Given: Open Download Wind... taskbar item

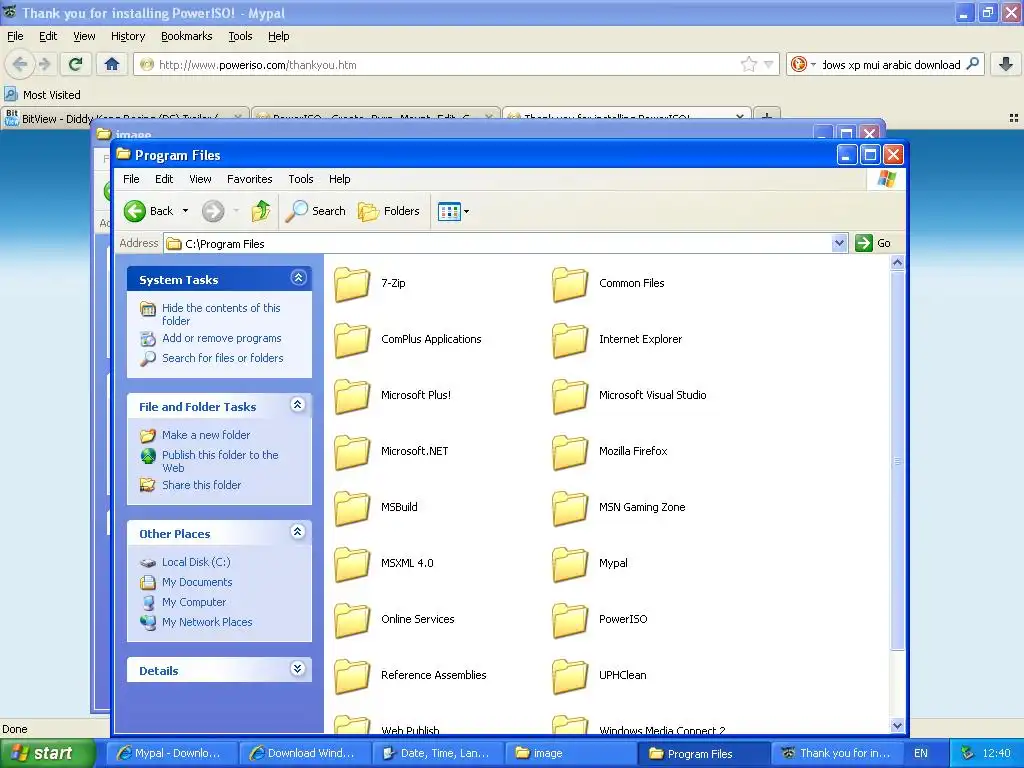Looking at the screenshot, I should 304,753.
